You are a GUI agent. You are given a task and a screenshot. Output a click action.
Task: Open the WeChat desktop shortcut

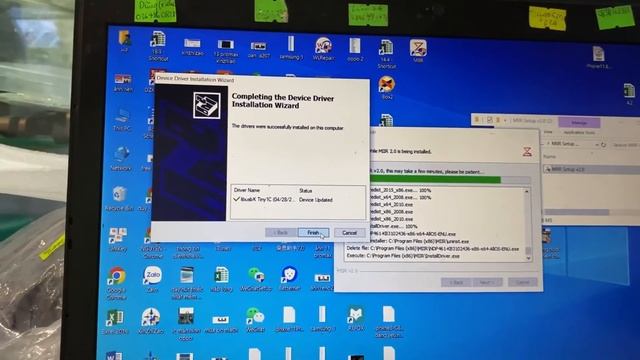click(256, 319)
